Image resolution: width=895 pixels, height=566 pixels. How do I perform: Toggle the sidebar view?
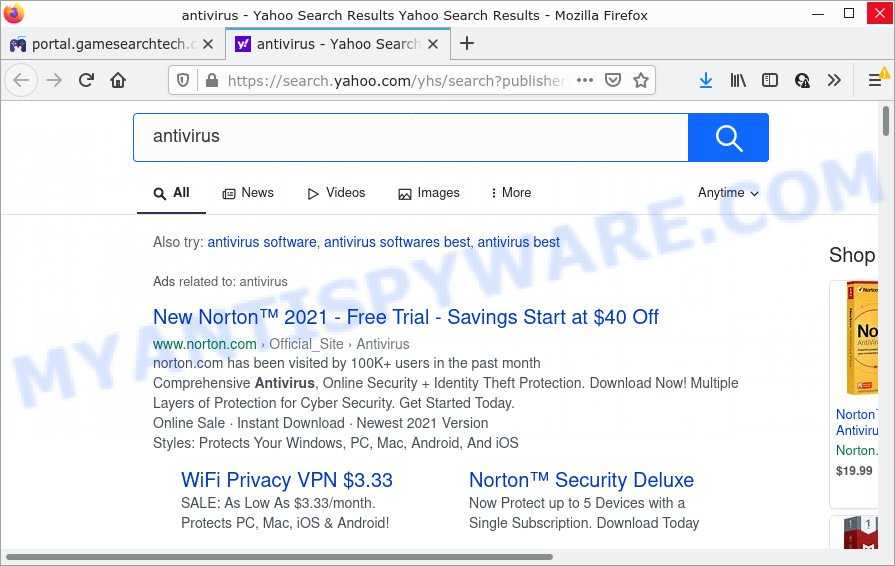[770, 80]
